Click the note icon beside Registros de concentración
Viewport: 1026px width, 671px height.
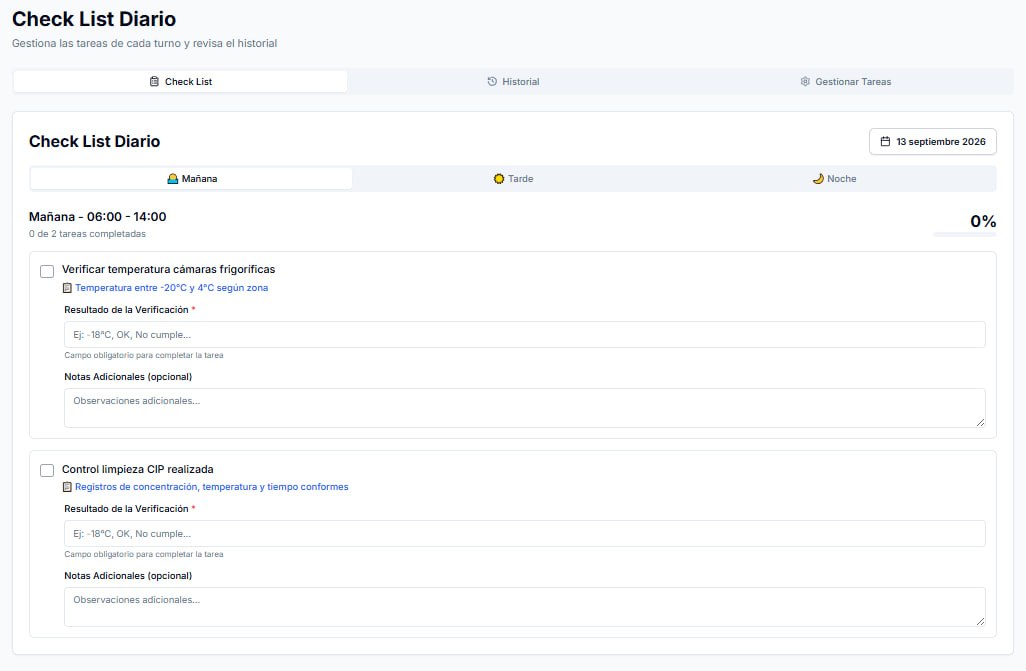tap(67, 487)
